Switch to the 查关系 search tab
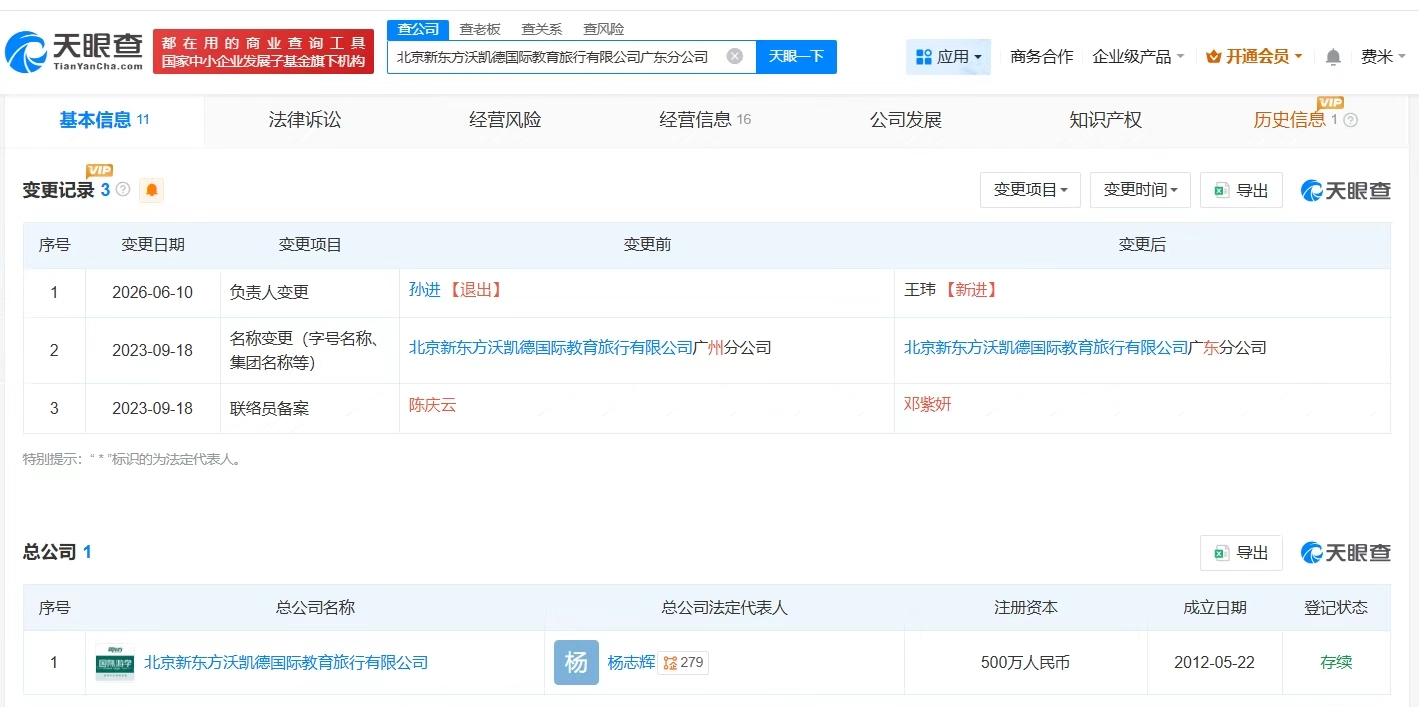Screen dimensions: 1419x707 click(542, 29)
